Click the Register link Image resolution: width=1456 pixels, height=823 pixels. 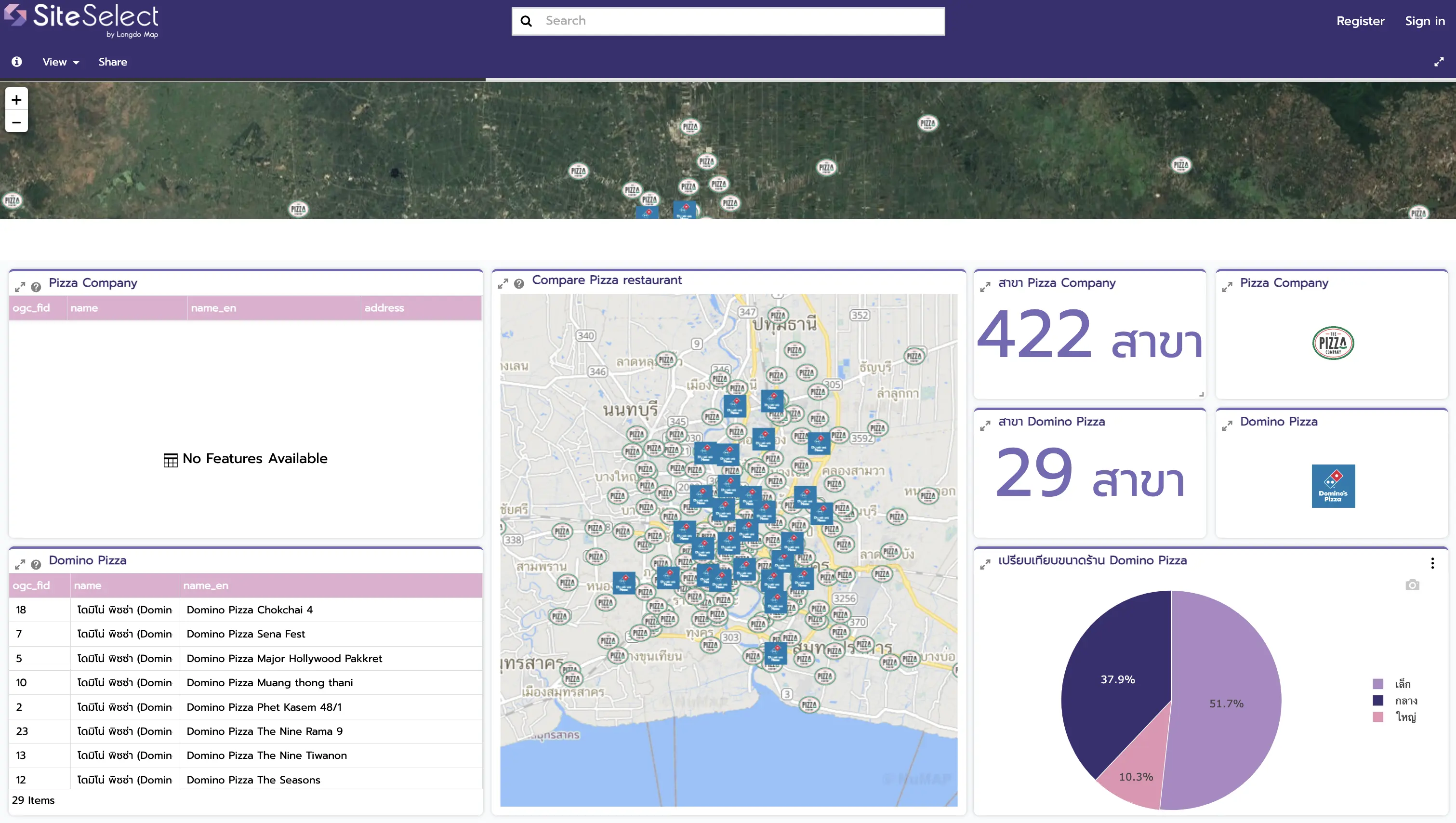[x=1360, y=21]
